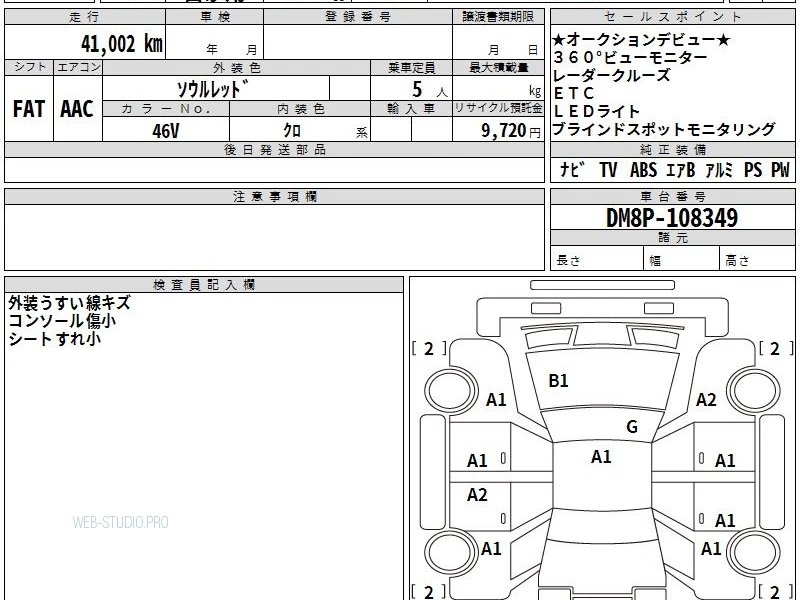Click the AAC air conditioner value
This screenshot has height=600, width=800.
point(77,109)
